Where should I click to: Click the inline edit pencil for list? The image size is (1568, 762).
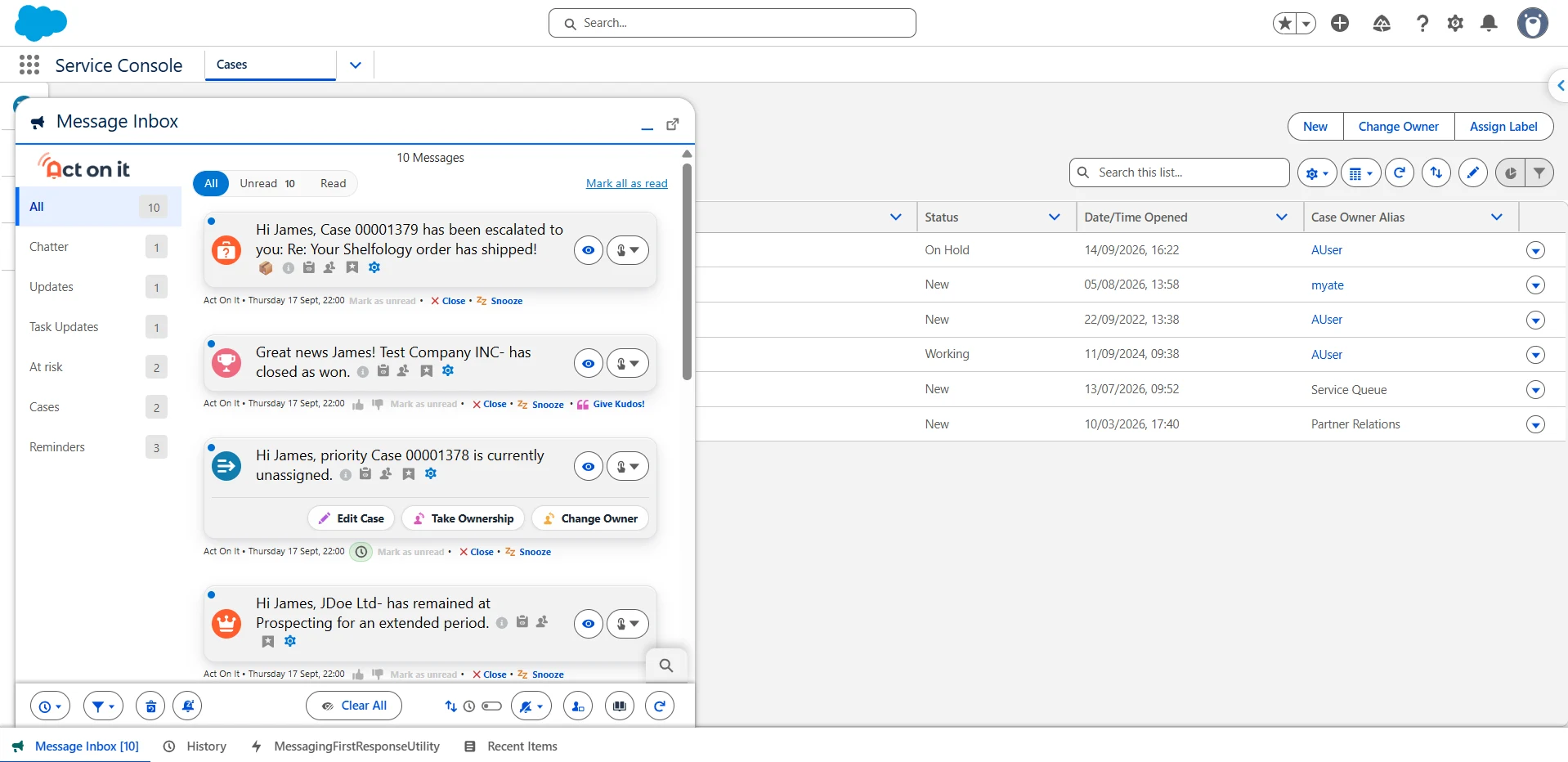pyautogui.click(x=1473, y=173)
